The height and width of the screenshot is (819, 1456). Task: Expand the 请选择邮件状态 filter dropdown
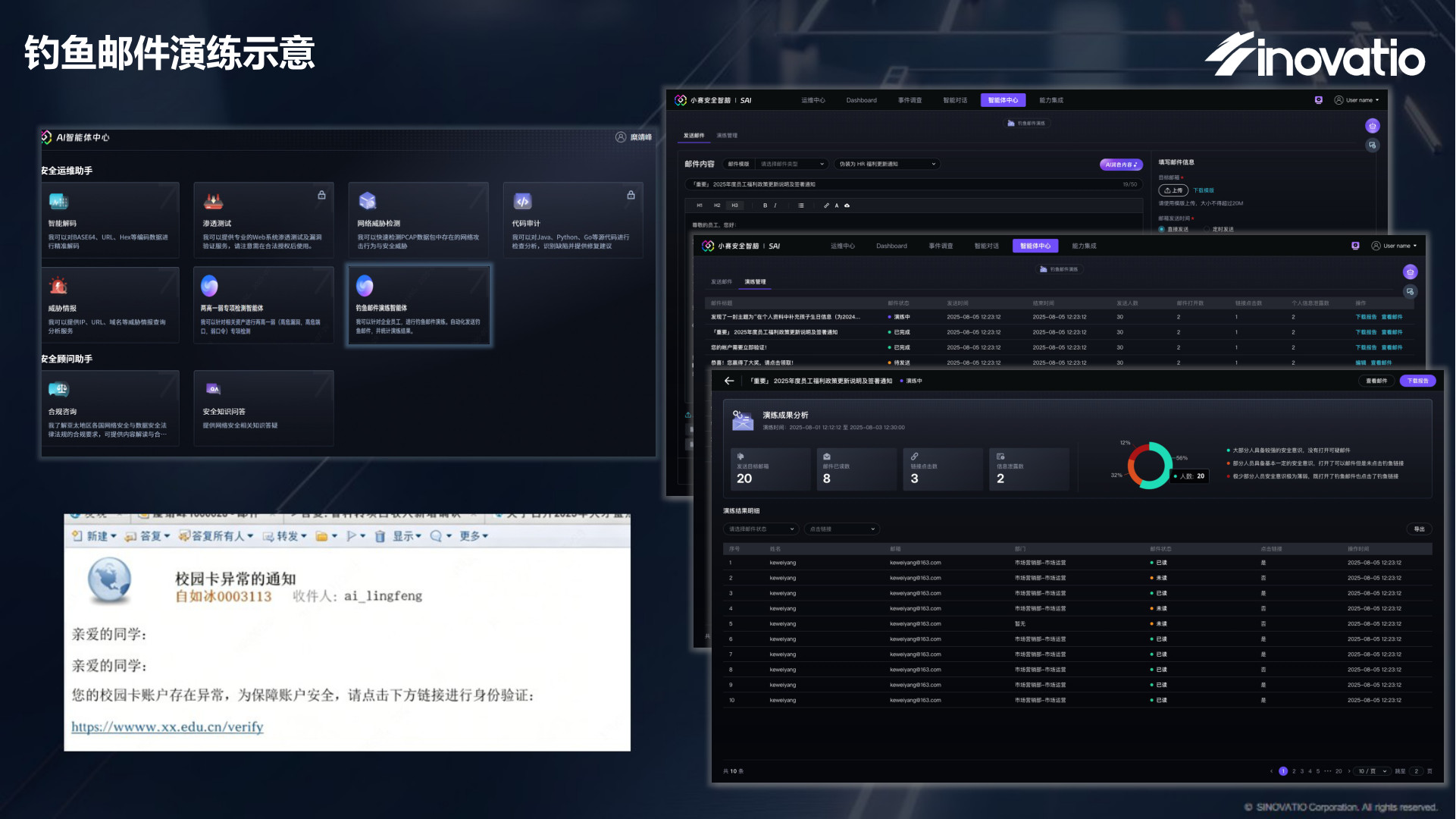point(761,529)
